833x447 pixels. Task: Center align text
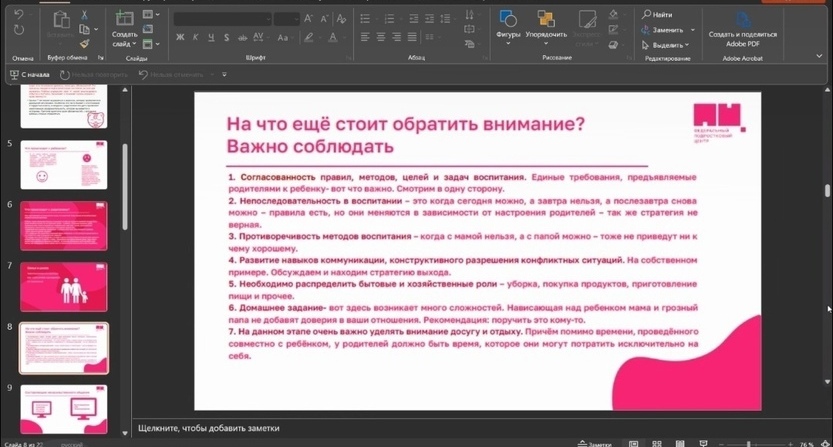click(381, 37)
